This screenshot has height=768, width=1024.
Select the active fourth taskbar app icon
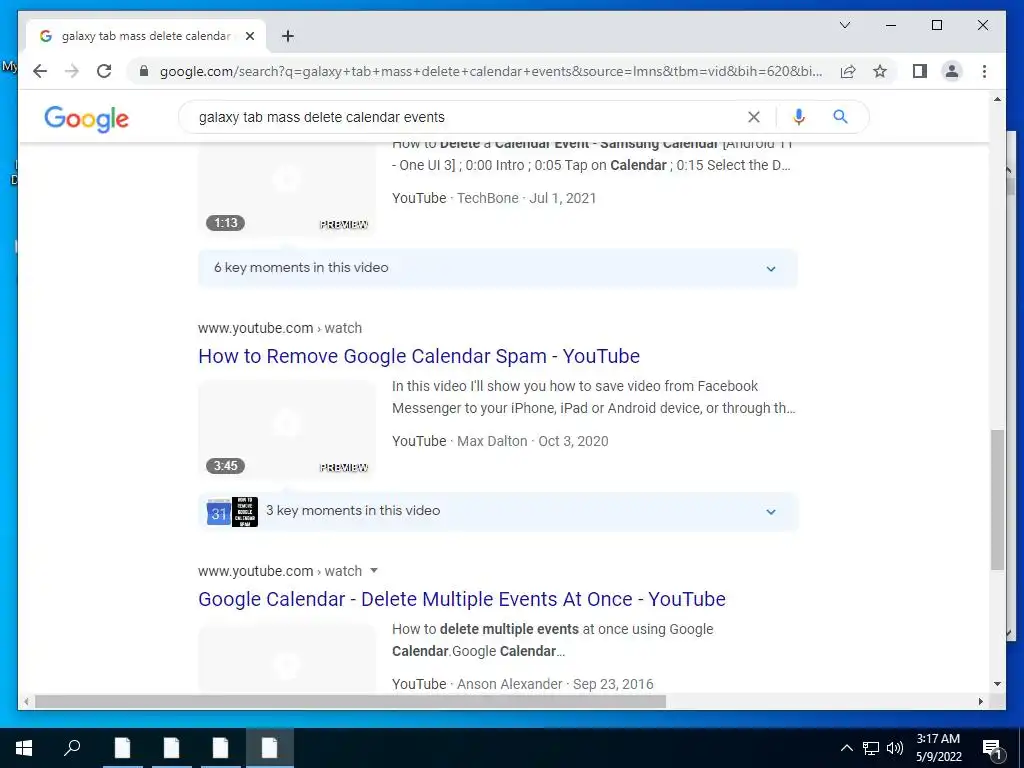[270, 748]
